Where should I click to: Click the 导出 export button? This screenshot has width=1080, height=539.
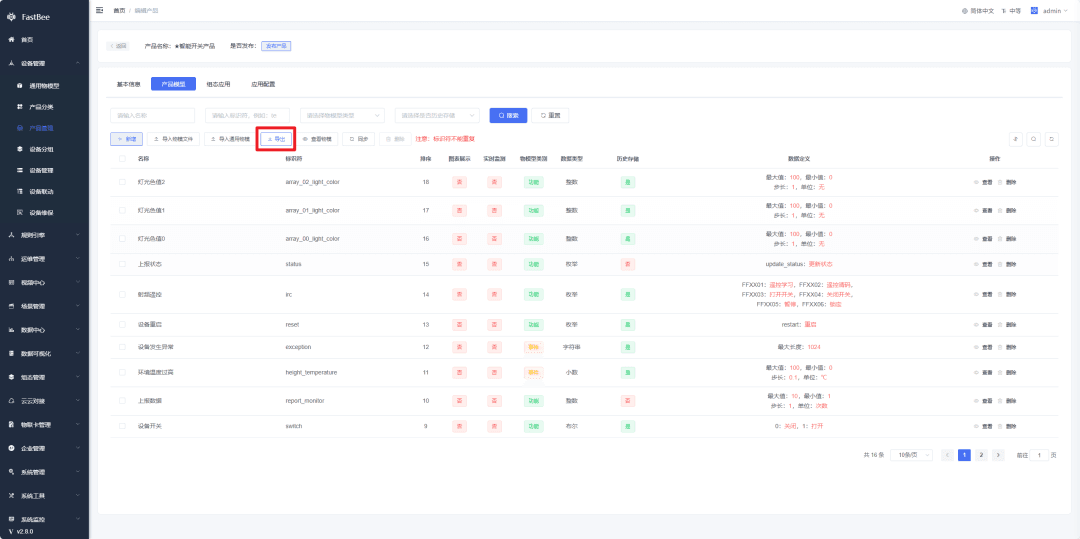point(276,139)
